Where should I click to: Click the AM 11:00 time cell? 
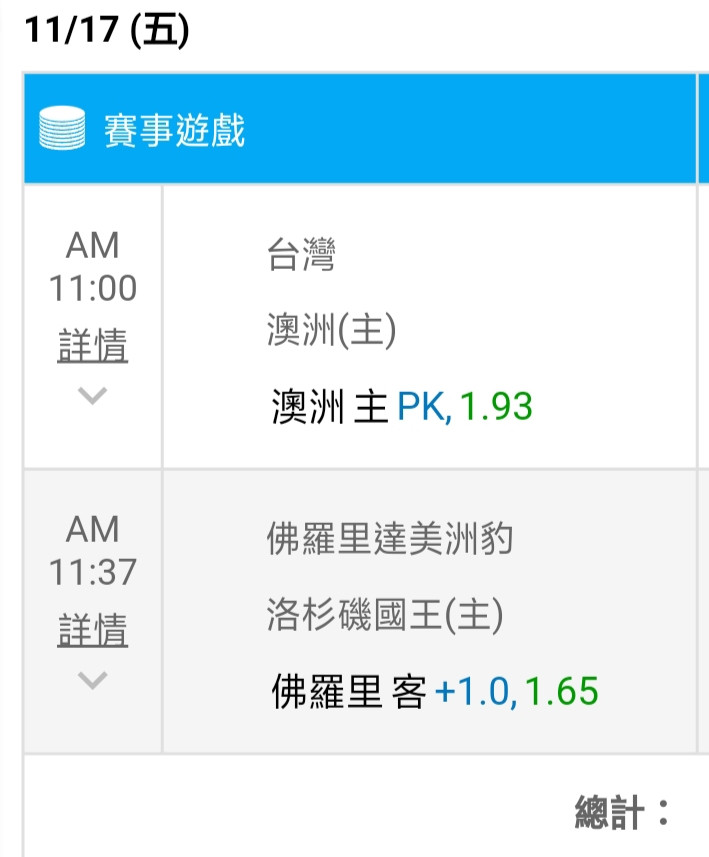pyautogui.click(x=92, y=266)
